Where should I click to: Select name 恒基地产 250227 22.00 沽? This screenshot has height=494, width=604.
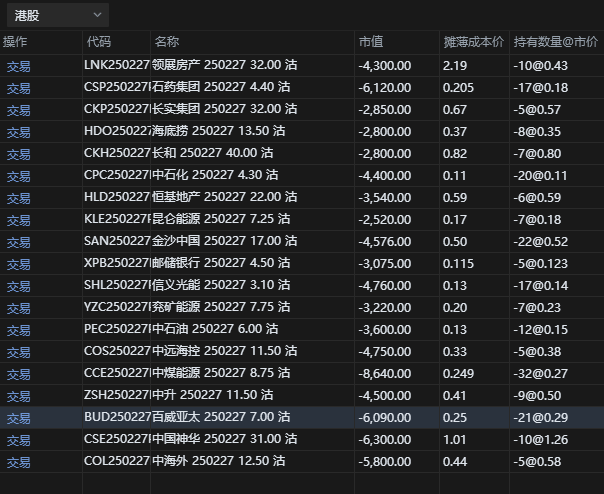pyautogui.click(x=225, y=197)
